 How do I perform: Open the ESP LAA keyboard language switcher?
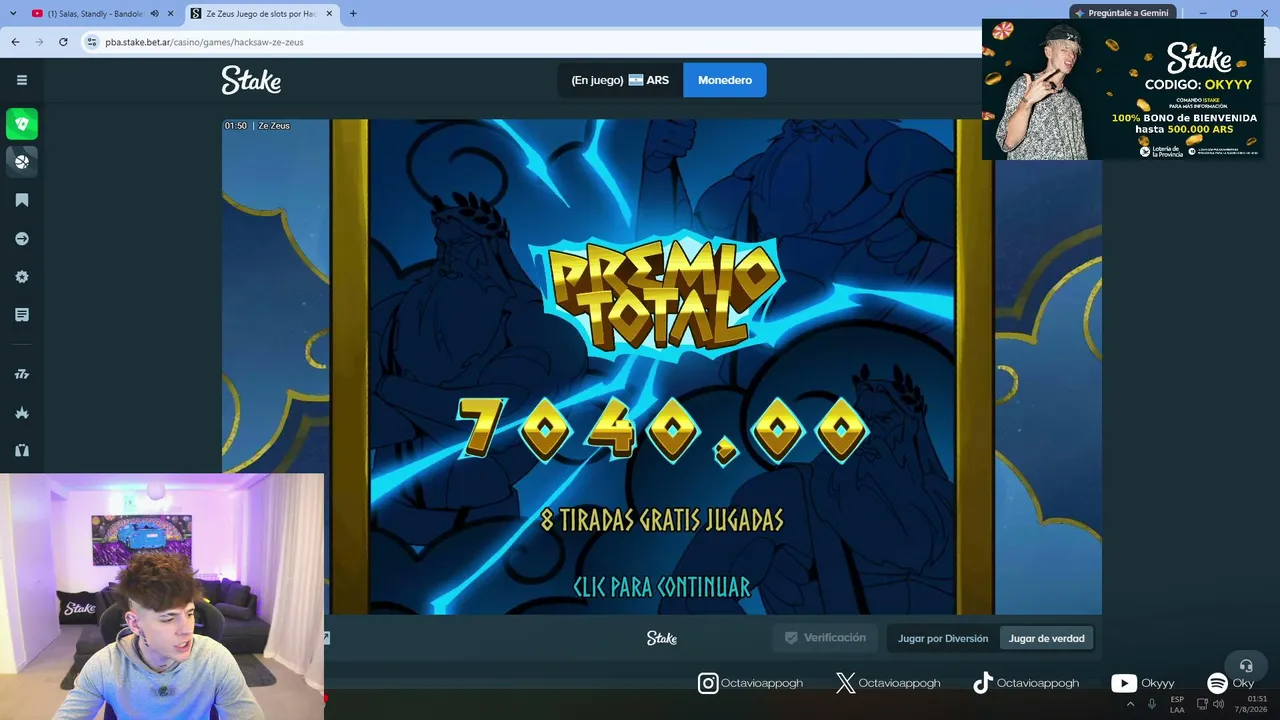pyautogui.click(x=1177, y=704)
